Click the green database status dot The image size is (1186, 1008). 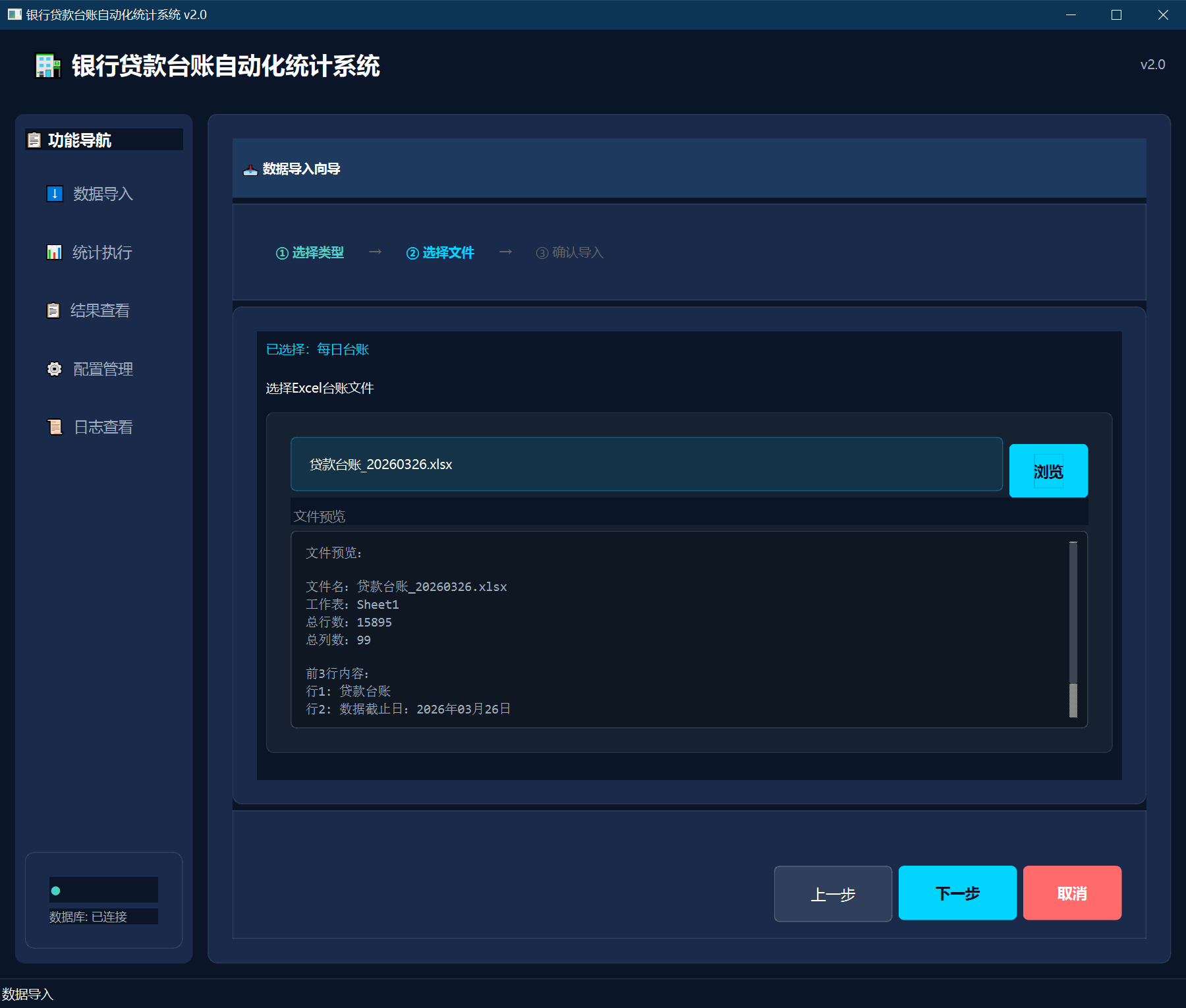[x=56, y=891]
